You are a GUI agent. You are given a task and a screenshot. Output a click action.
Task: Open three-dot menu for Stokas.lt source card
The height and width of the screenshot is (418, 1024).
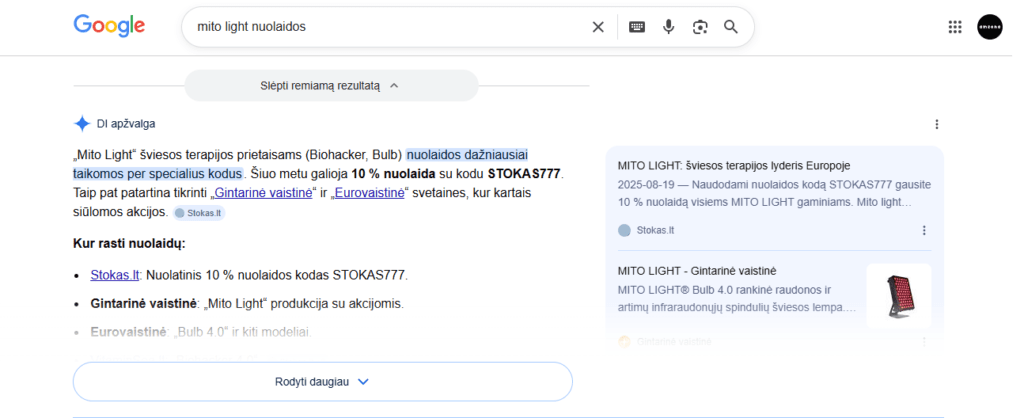click(924, 230)
